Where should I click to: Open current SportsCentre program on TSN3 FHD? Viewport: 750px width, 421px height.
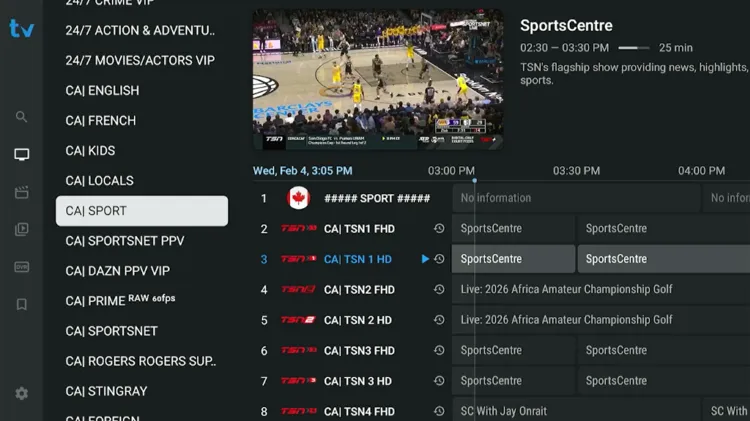pos(513,350)
